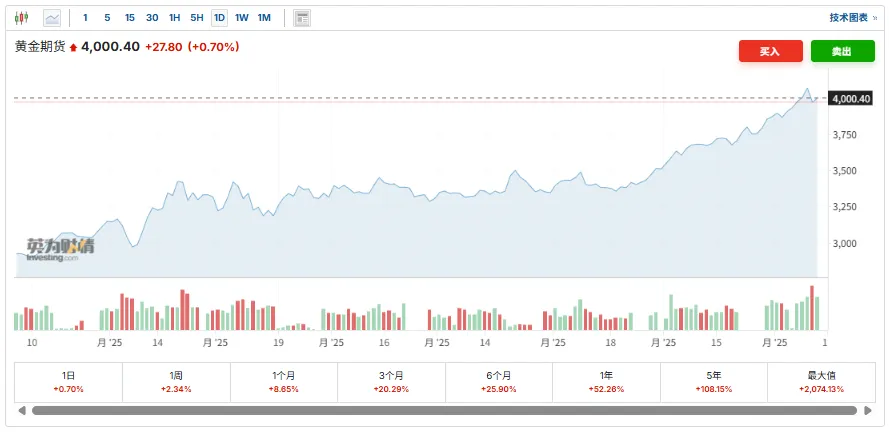Select the 5H interval option
This screenshot has height=432, width=889.
197,18
